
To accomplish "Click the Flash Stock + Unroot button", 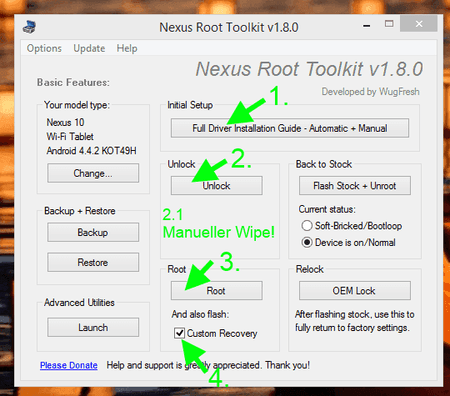I will [355, 186].
